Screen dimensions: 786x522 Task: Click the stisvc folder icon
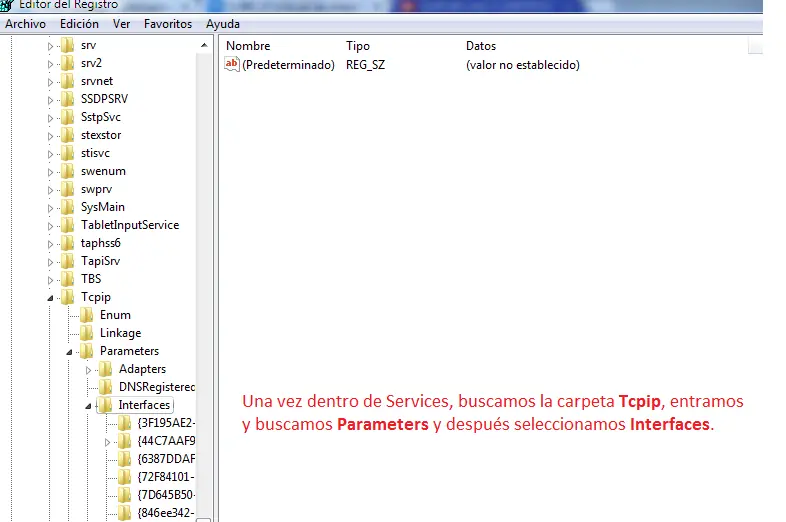click(x=68, y=153)
